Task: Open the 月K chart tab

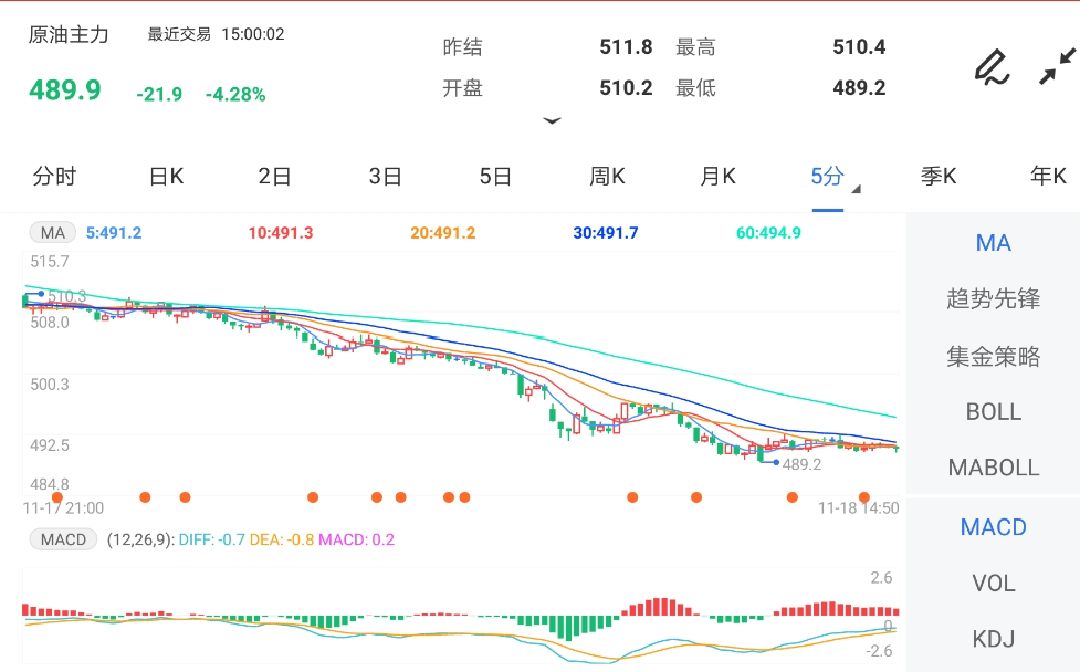Action: (717, 177)
